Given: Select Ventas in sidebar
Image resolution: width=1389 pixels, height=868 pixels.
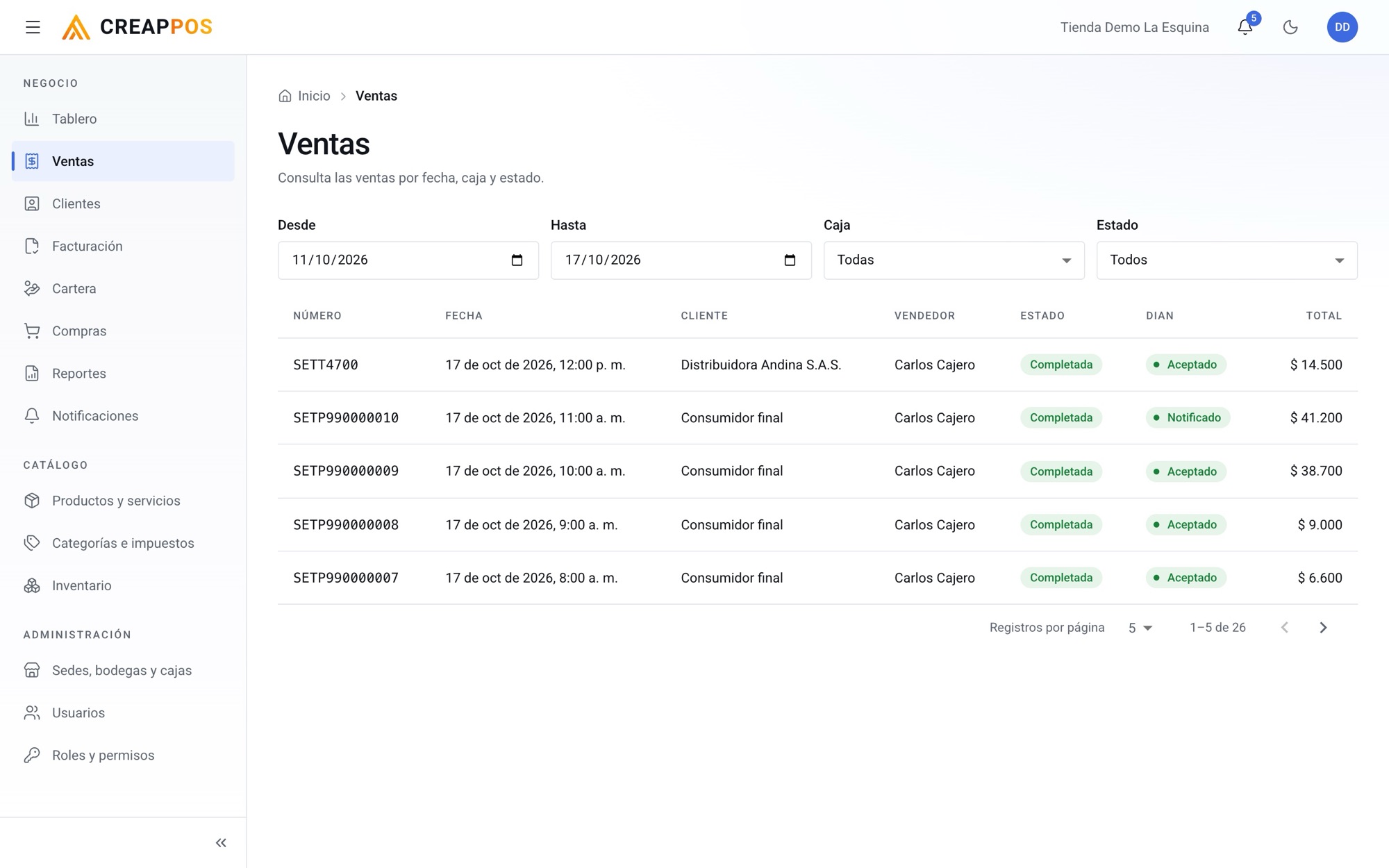Looking at the screenshot, I should click(123, 161).
